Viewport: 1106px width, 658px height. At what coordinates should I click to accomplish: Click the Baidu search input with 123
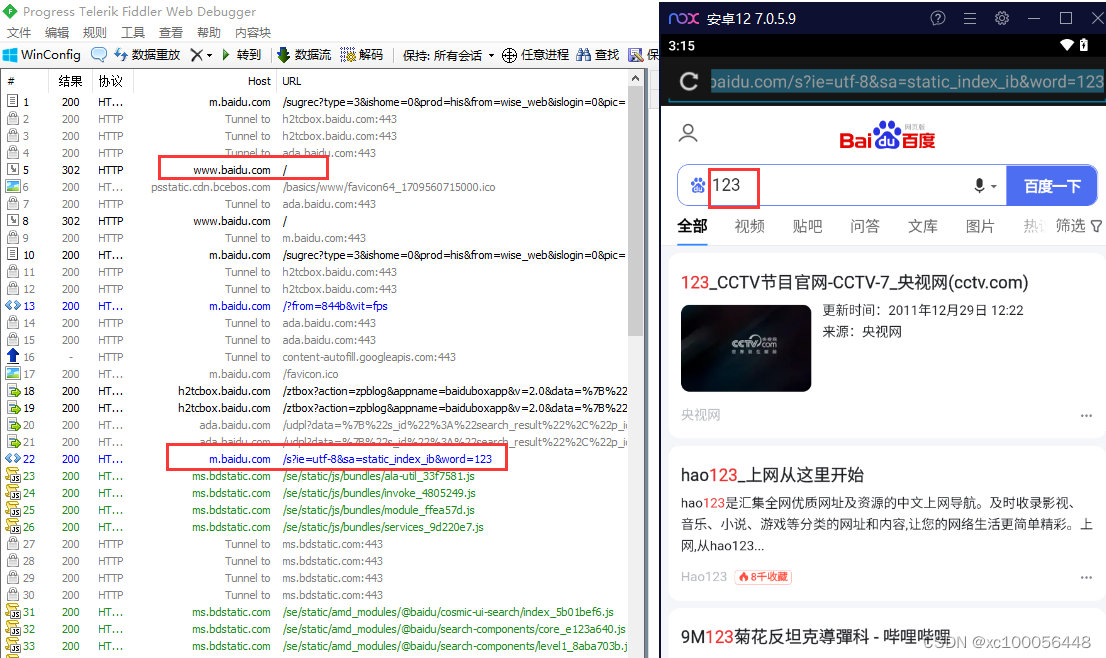[839, 185]
